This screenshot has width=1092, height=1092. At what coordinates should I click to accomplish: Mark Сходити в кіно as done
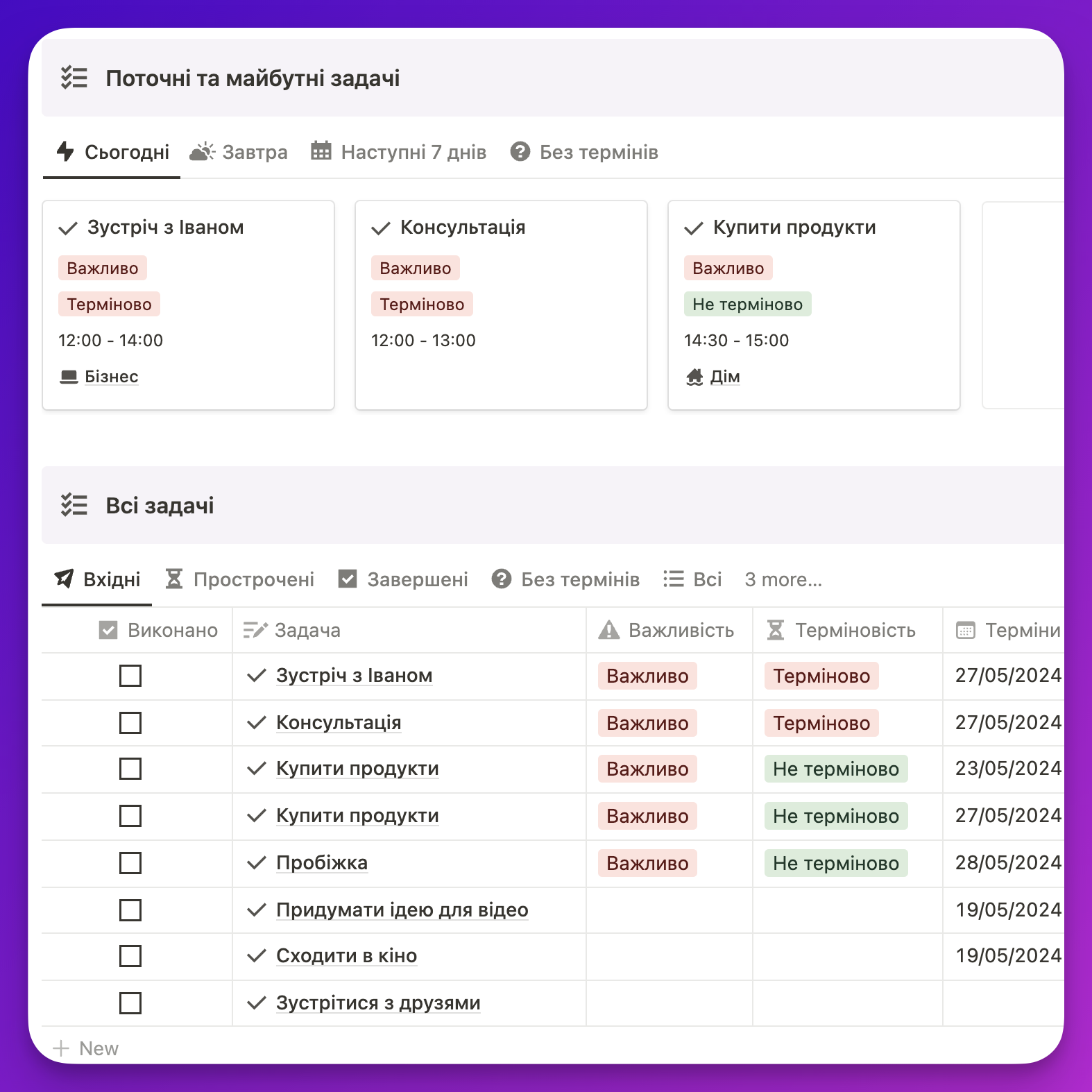(x=130, y=956)
